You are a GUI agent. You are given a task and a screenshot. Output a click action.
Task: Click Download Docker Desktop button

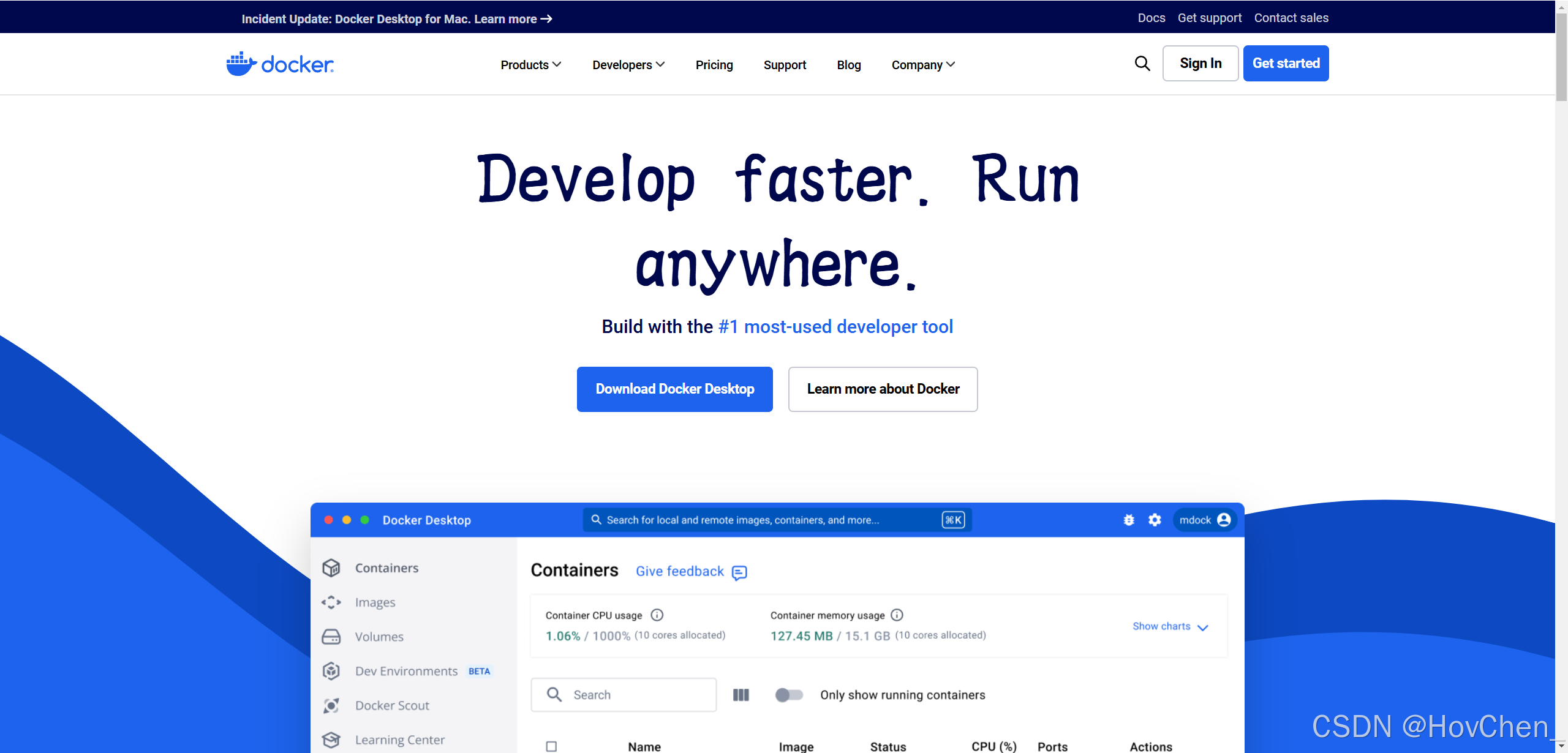(674, 389)
